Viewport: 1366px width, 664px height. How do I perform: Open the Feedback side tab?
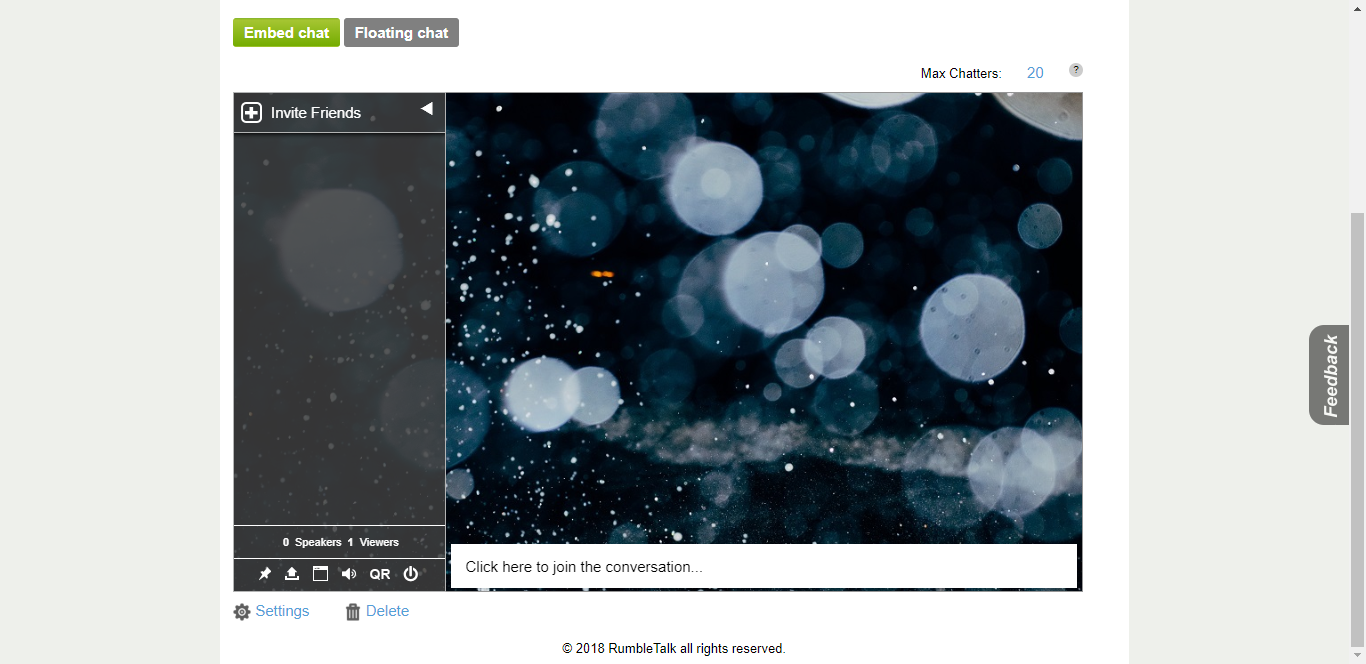coord(1329,375)
